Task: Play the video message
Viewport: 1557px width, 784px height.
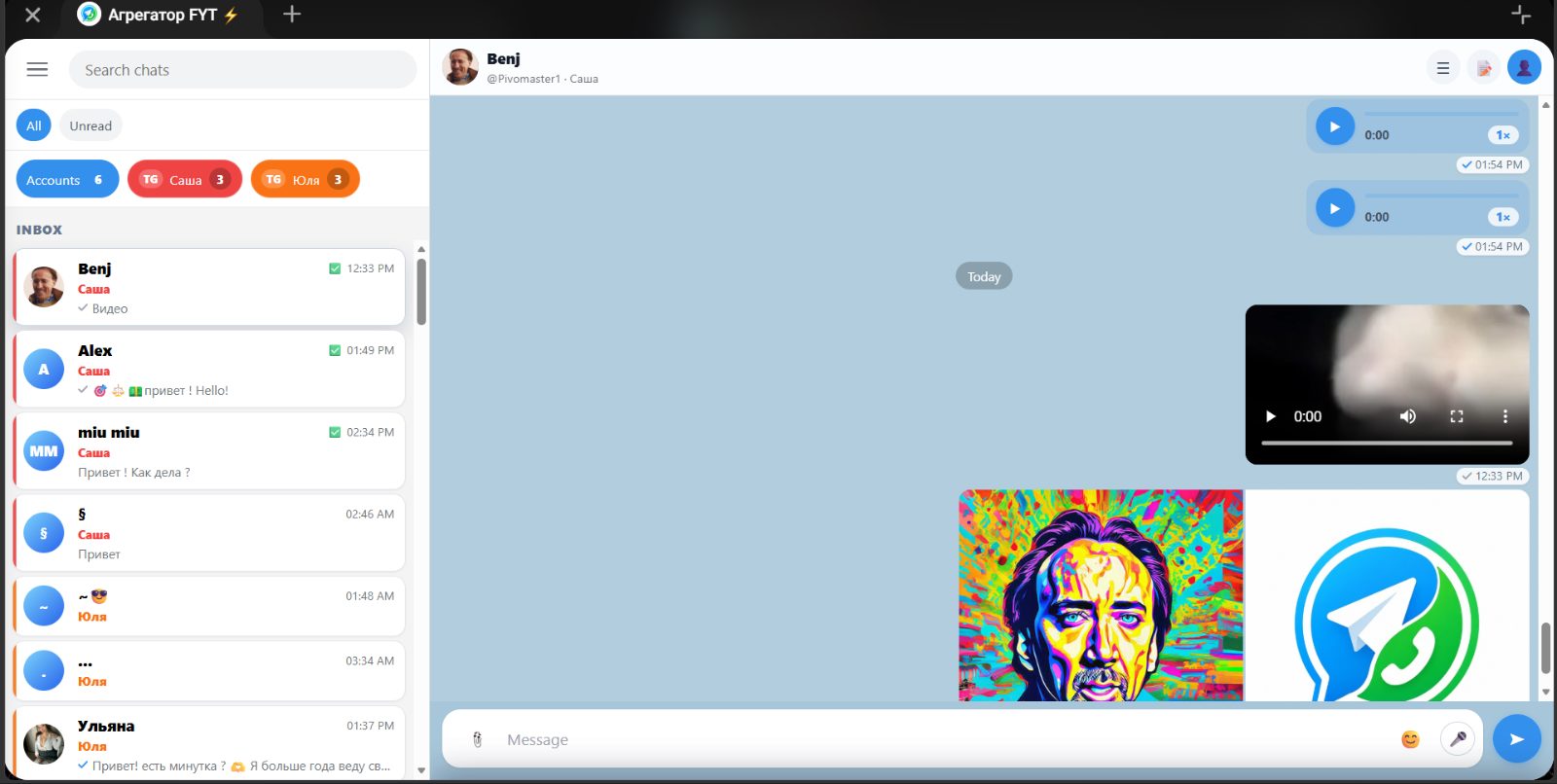Action: pos(1271,416)
